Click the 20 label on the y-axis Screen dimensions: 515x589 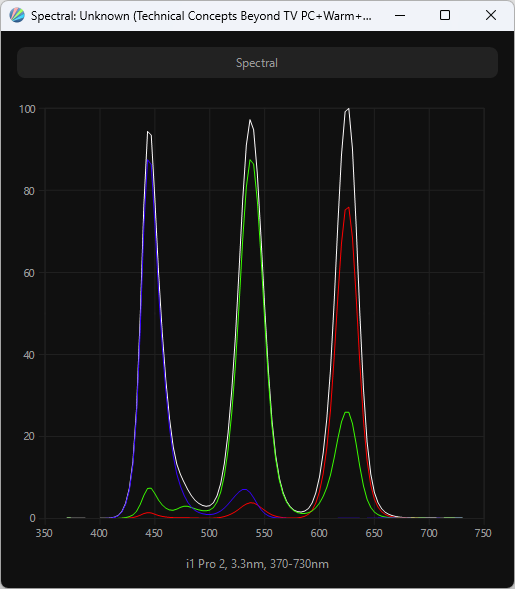[29, 436]
